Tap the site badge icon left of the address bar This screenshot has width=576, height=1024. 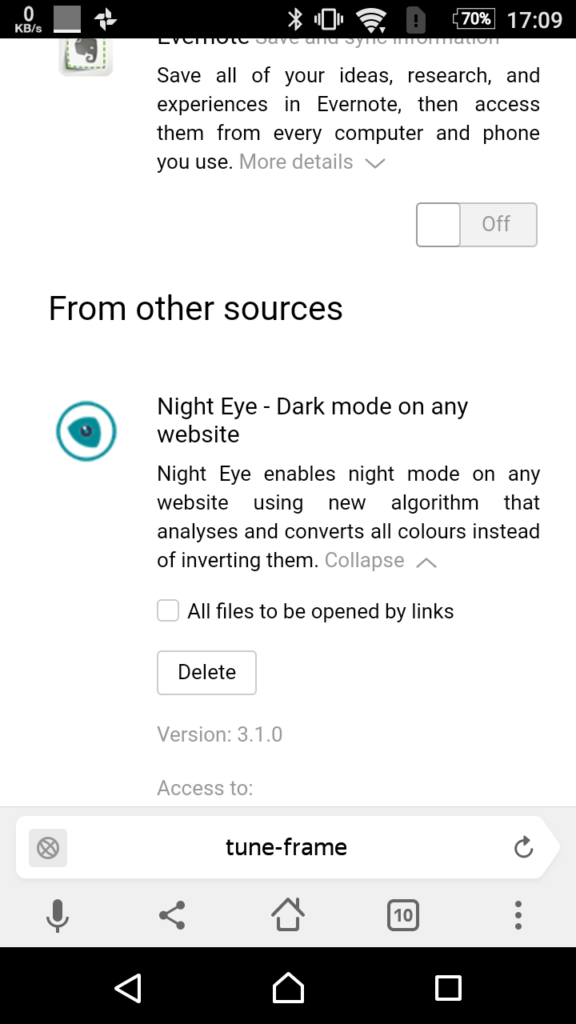coord(47,847)
